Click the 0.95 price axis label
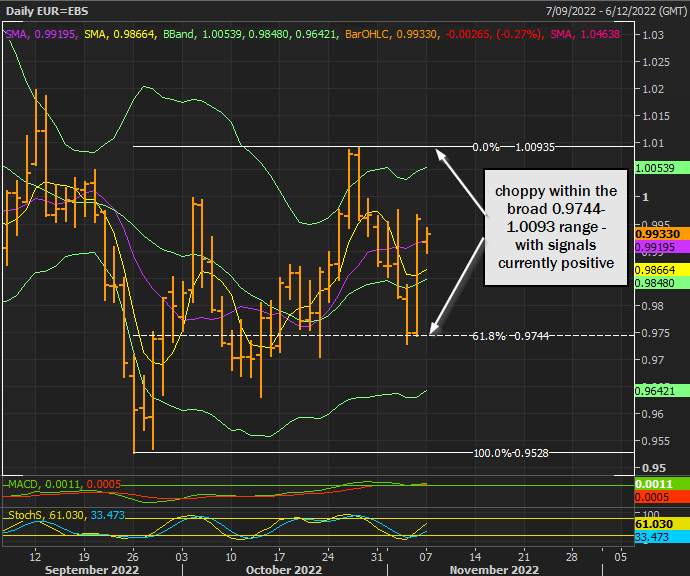690x576 pixels. [653, 468]
